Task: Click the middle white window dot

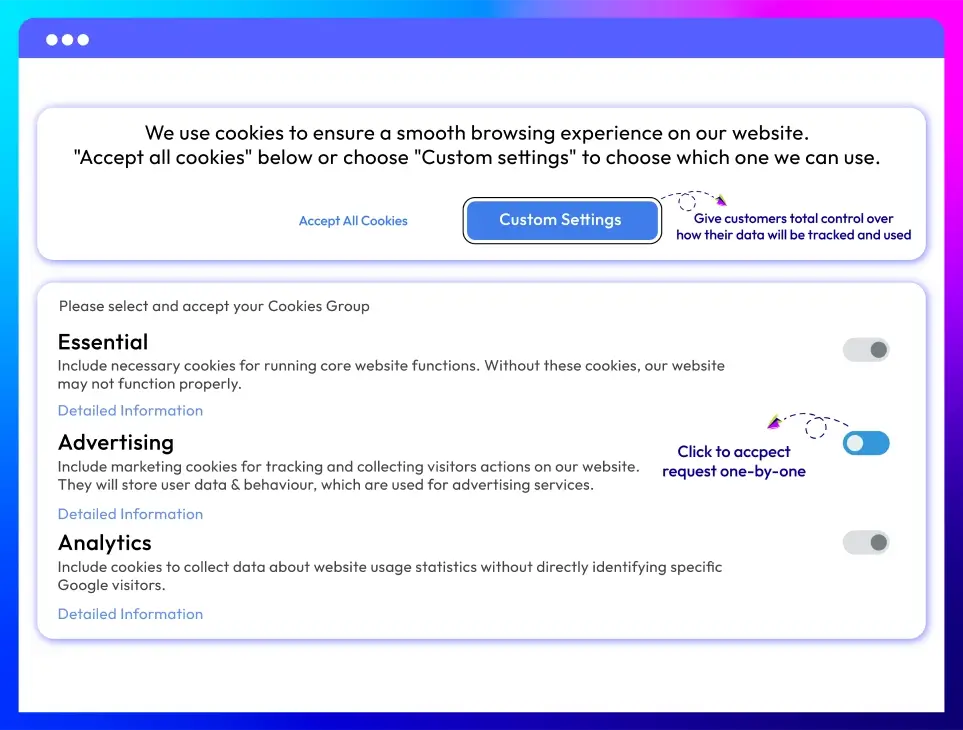Action: click(68, 40)
